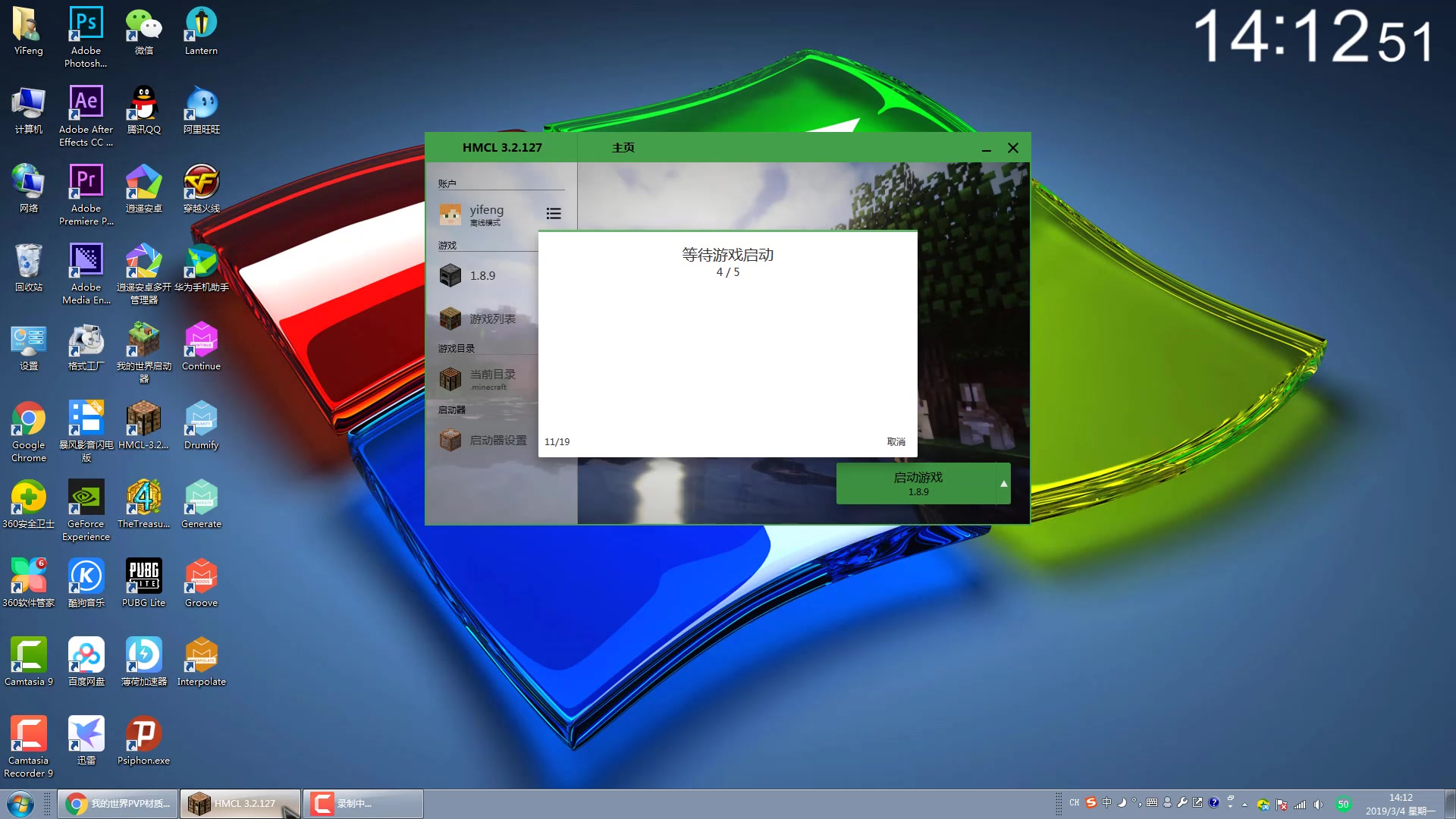Open the taskbar clock date display
Viewport: 1456px width, 819px height.
click(x=1400, y=804)
